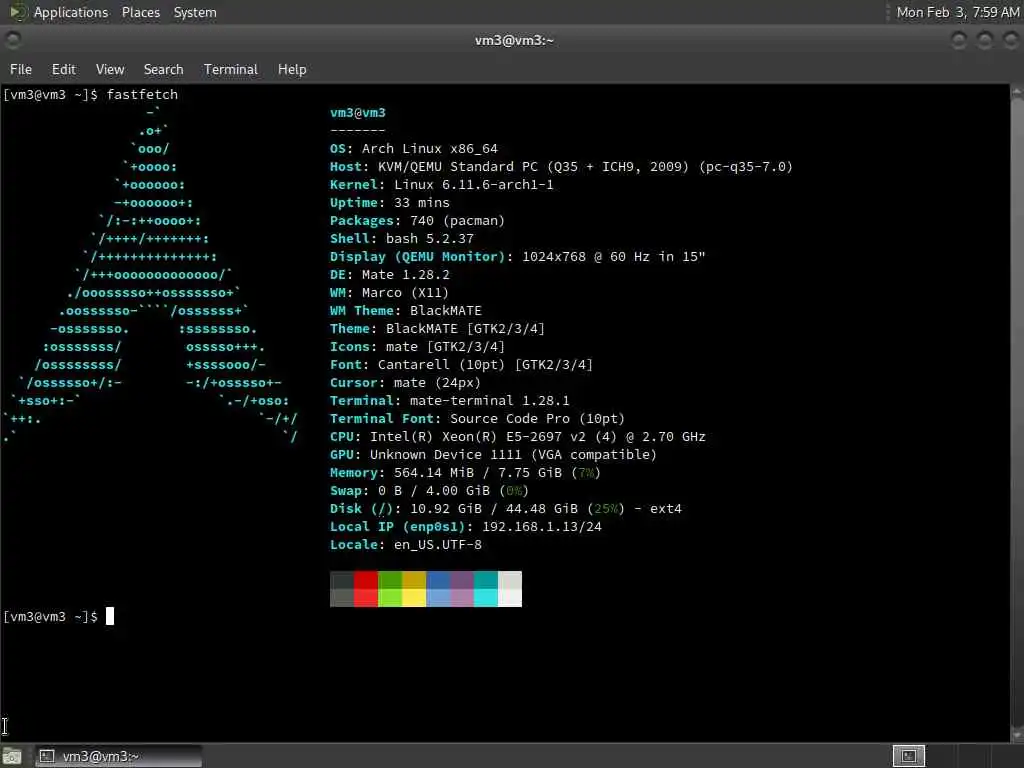Click the blue color block in the palette
1024x768 pixels.
(x=438, y=589)
